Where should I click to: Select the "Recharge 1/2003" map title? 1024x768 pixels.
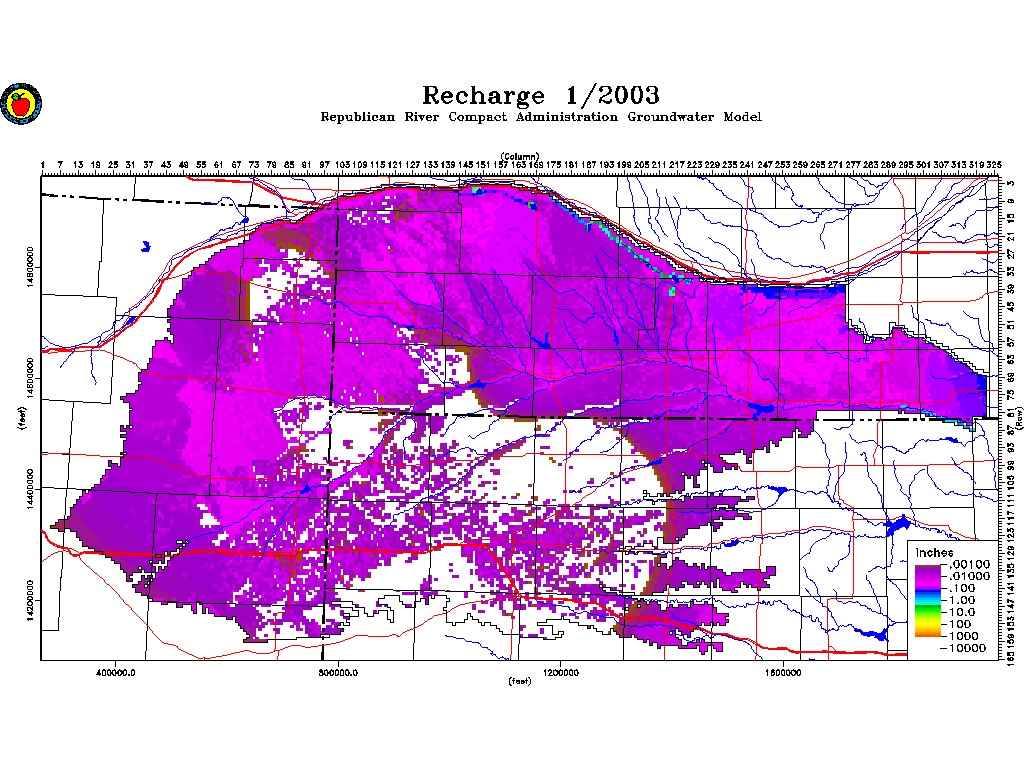(541, 95)
